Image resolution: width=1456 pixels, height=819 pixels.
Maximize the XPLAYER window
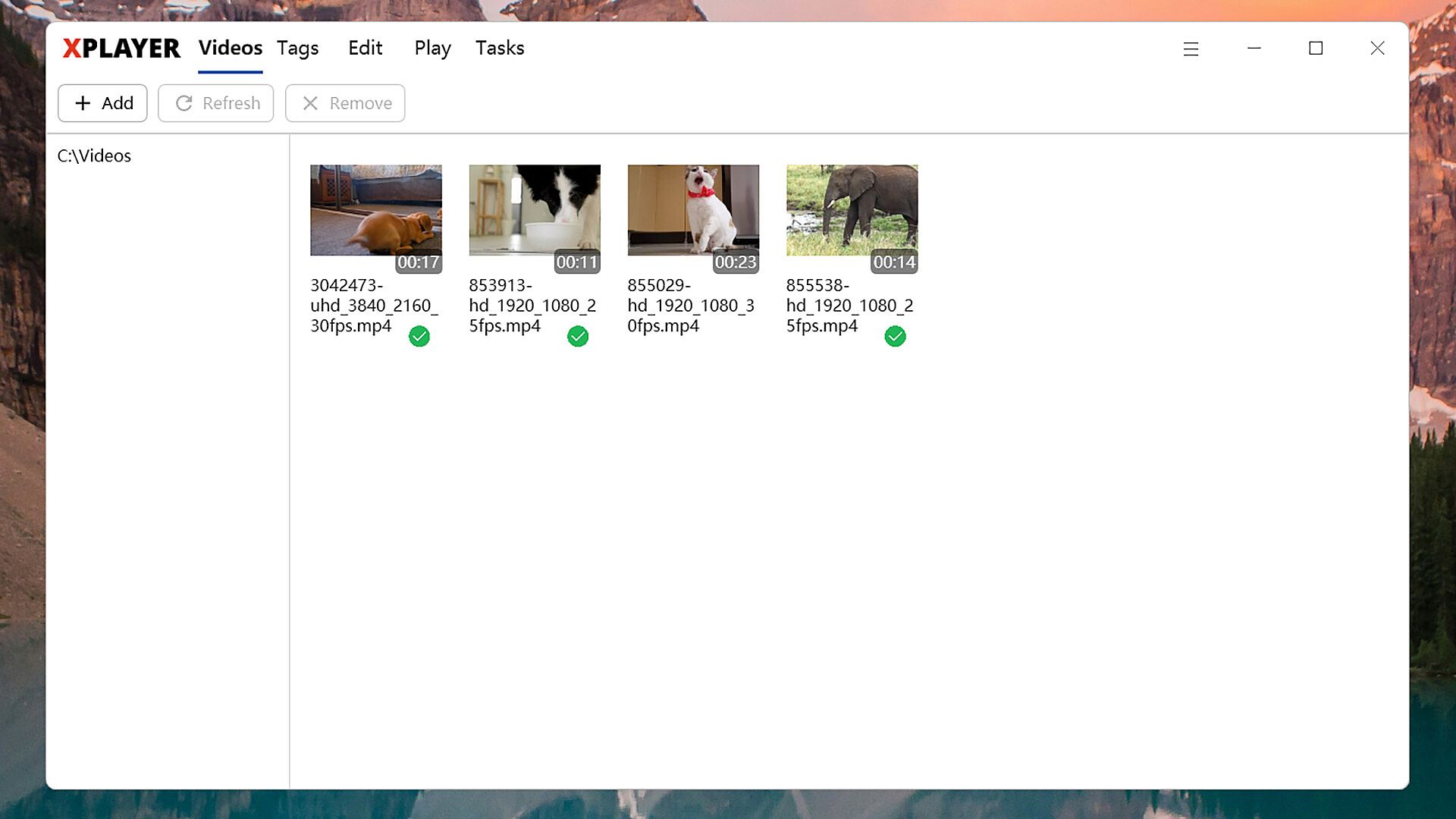(1316, 49)
